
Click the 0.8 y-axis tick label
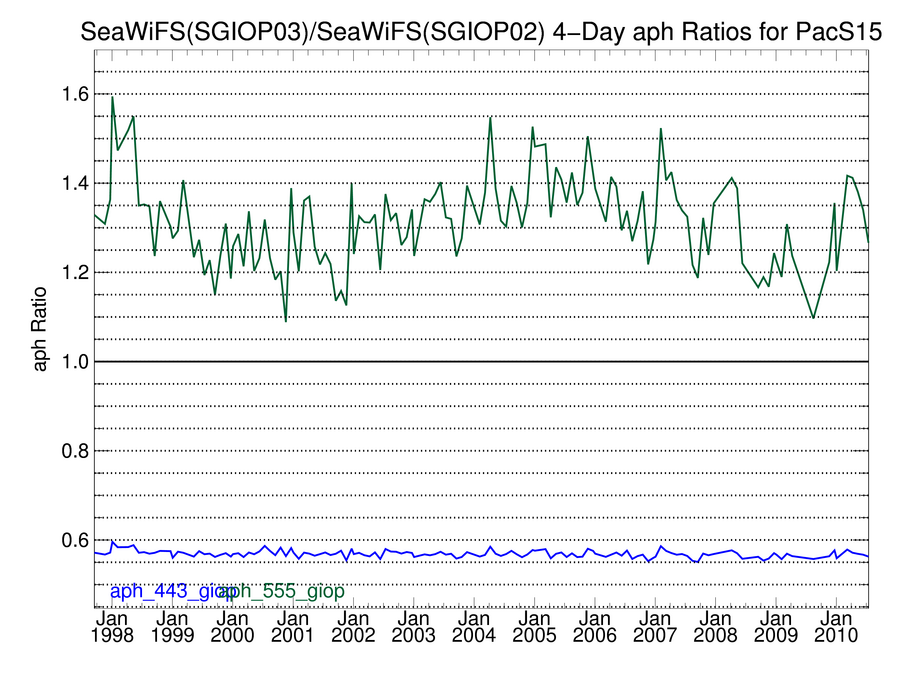[x=75, y=451]
